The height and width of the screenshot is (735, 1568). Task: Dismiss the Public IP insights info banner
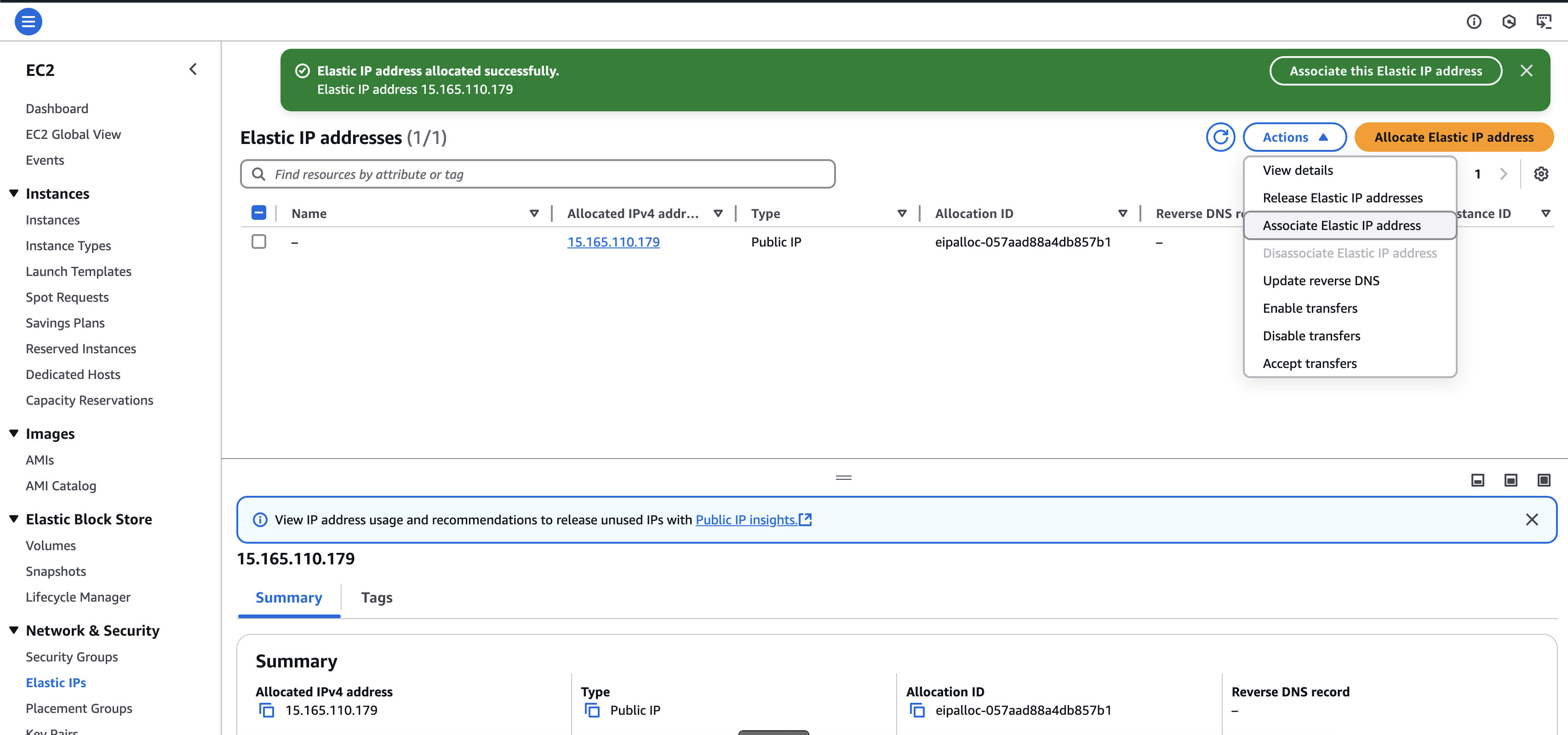(1532, 519)
